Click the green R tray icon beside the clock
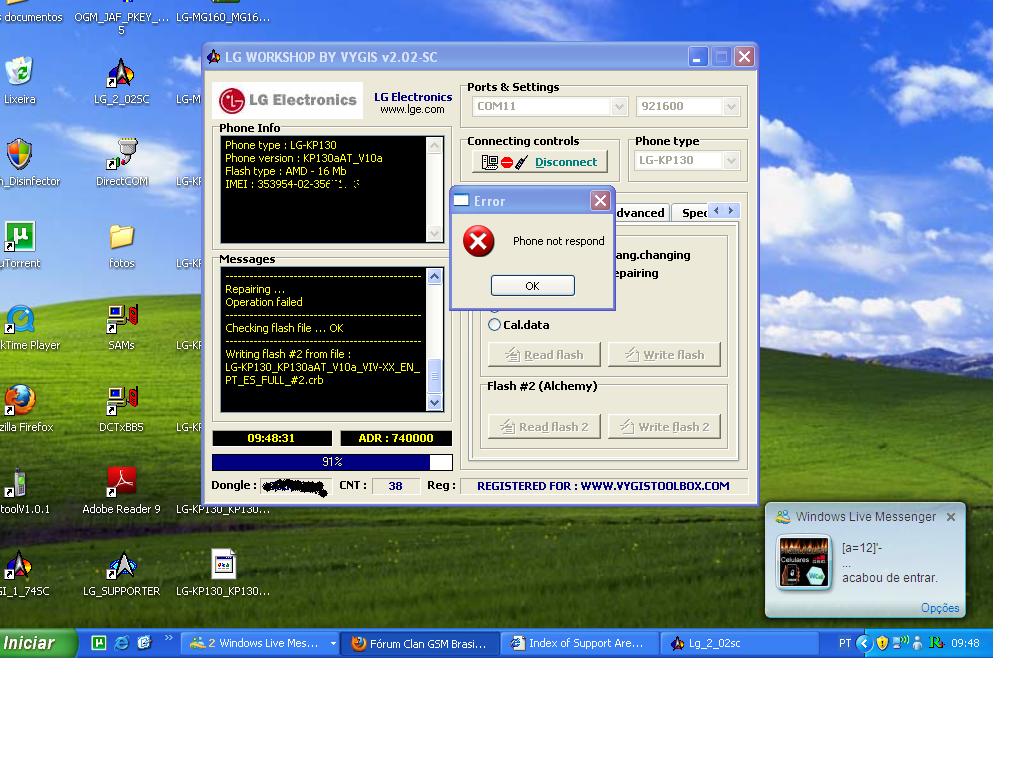The image size is (1024, 768). point(936,643)
